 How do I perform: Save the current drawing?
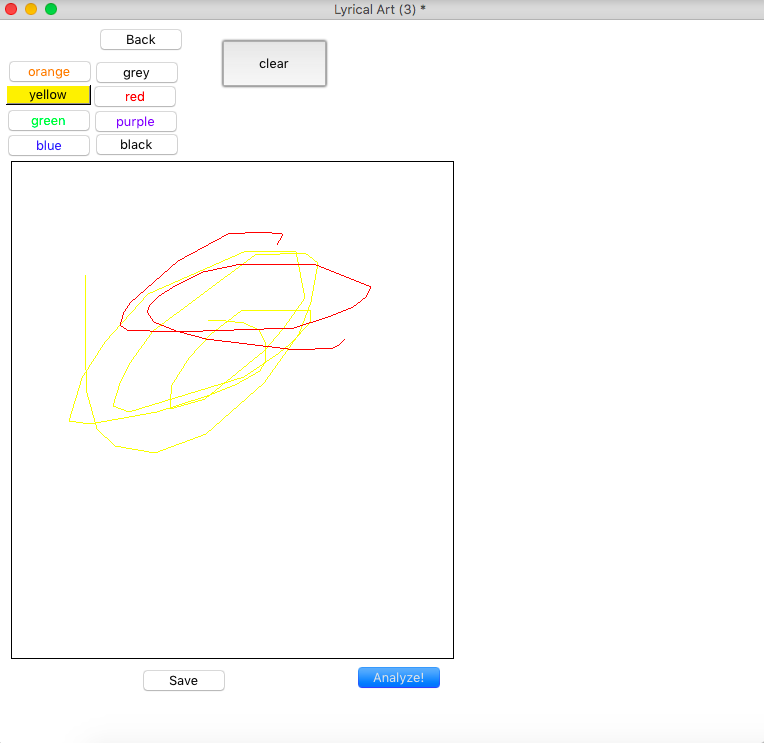[x=183, y=681]
